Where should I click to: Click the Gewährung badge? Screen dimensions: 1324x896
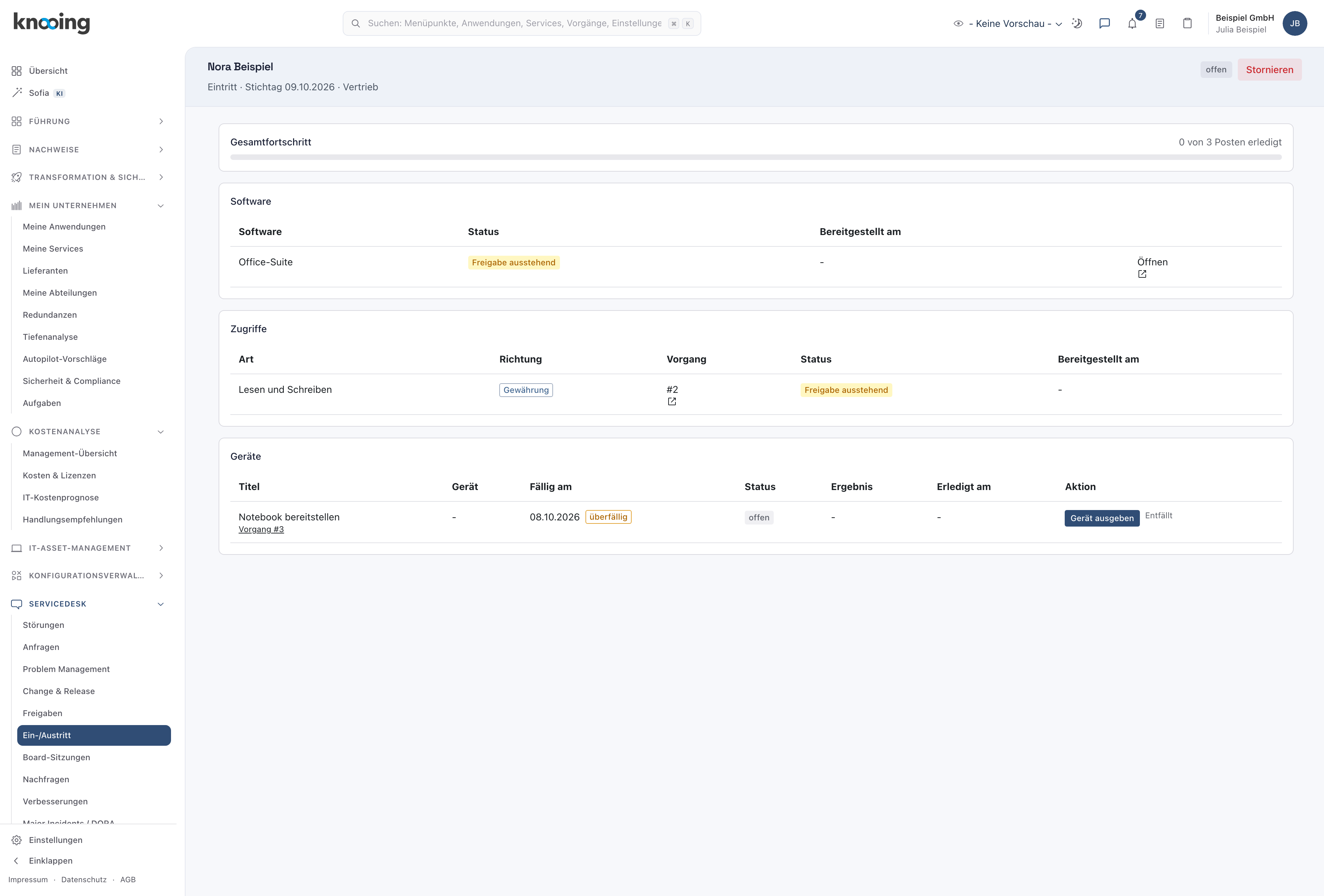tap(526, 390)
